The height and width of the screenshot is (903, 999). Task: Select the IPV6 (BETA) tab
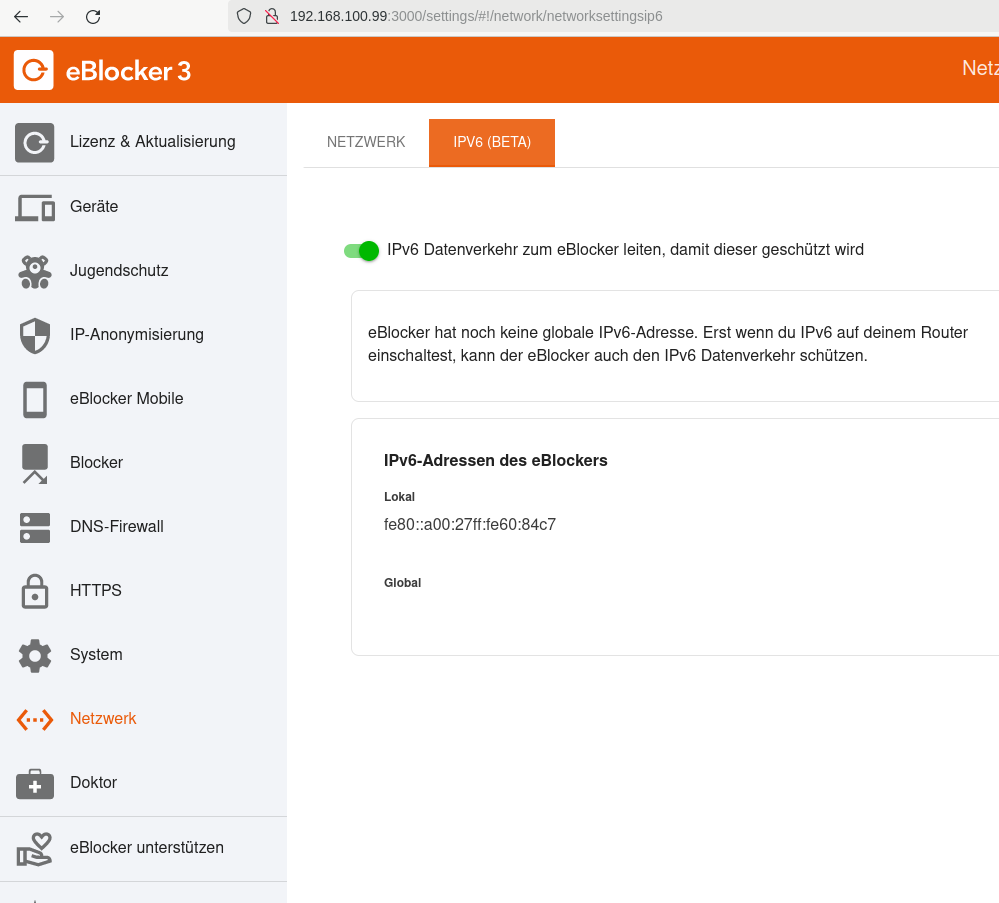[x=492, y=142]
